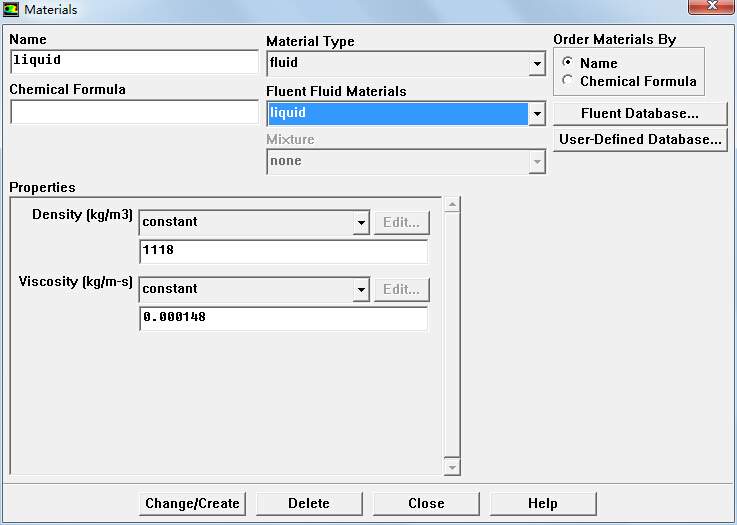Click the Properties scrollbar up arrow
737x525 pixels.
coord(452,204)
